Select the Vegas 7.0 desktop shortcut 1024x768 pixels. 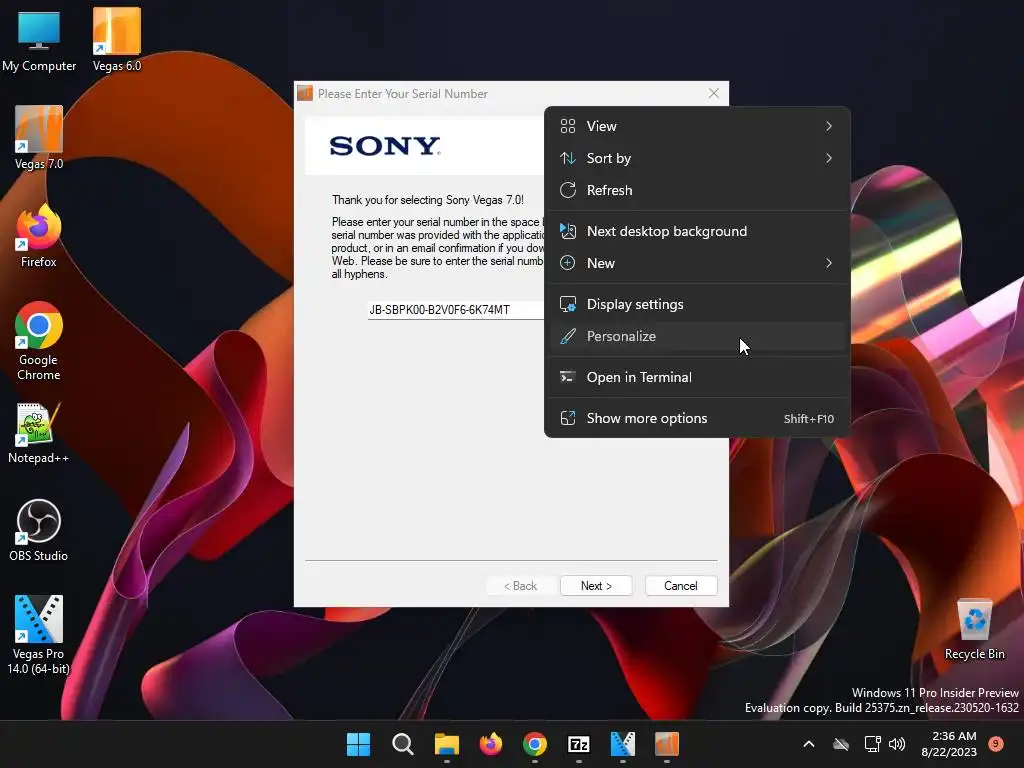coord(39,138)
